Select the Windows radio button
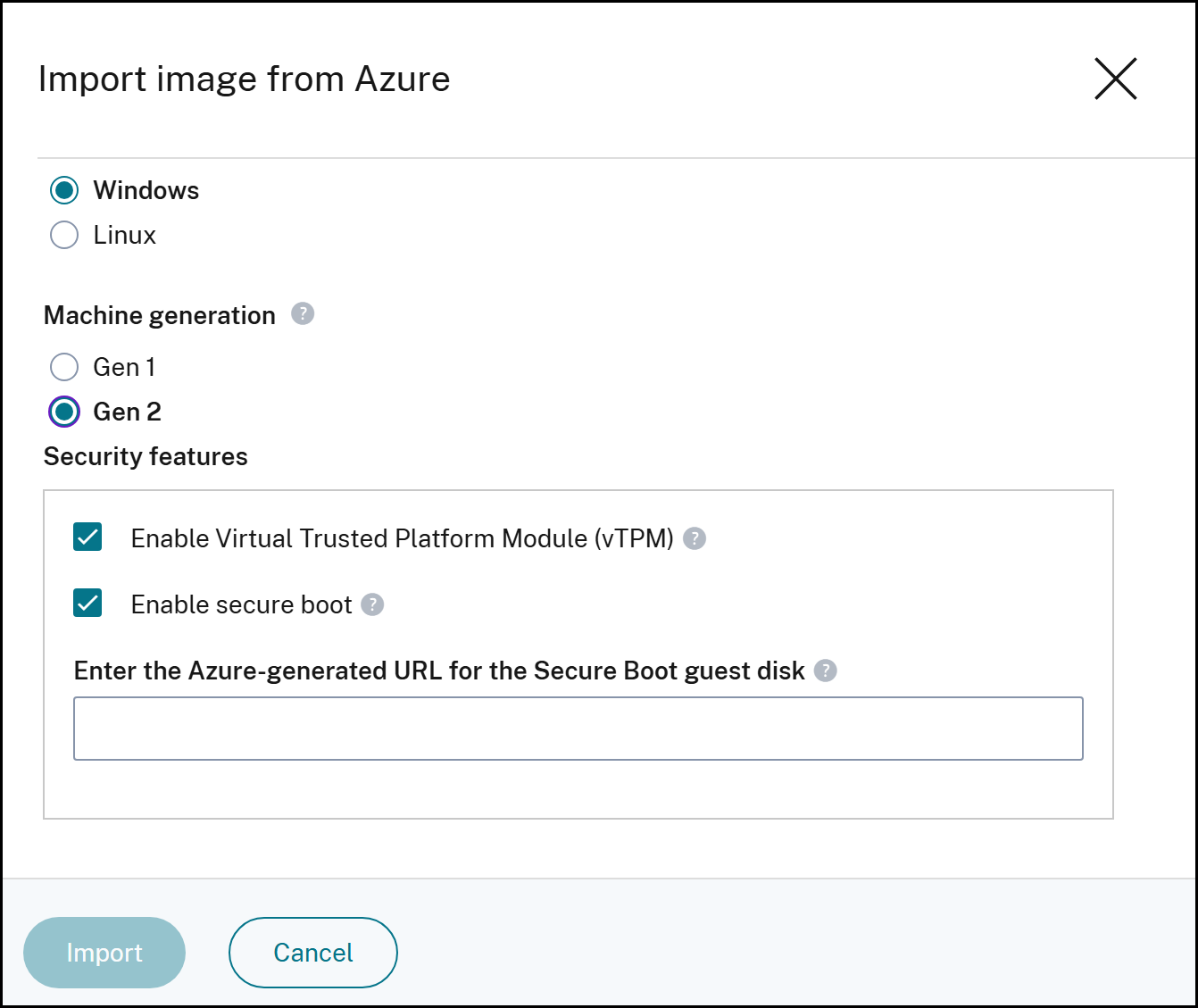Screen dimensions: 1198x1008 (x=64, y=190)
